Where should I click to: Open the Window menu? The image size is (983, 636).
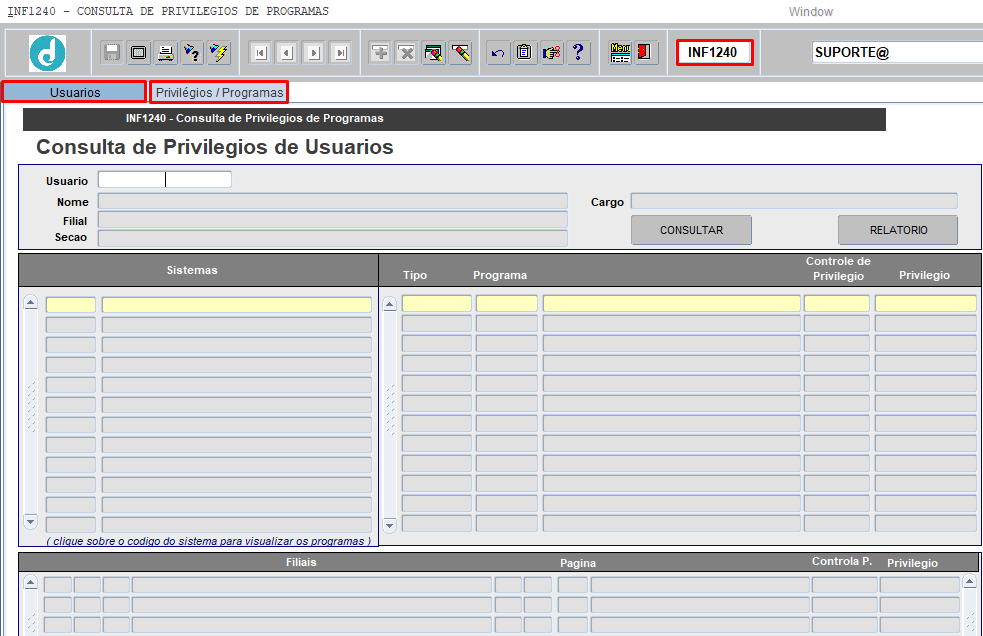811,12
